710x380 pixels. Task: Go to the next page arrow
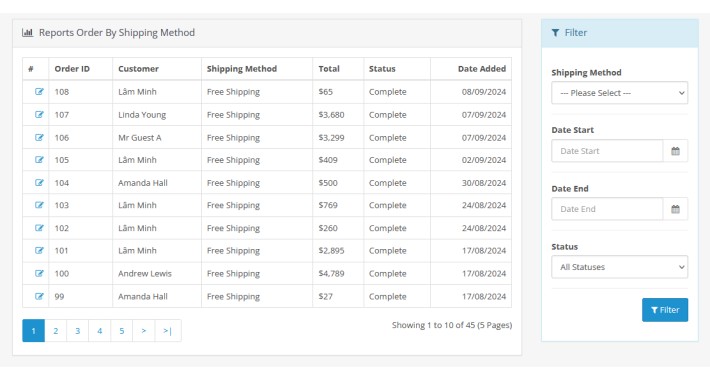point(144,331)
